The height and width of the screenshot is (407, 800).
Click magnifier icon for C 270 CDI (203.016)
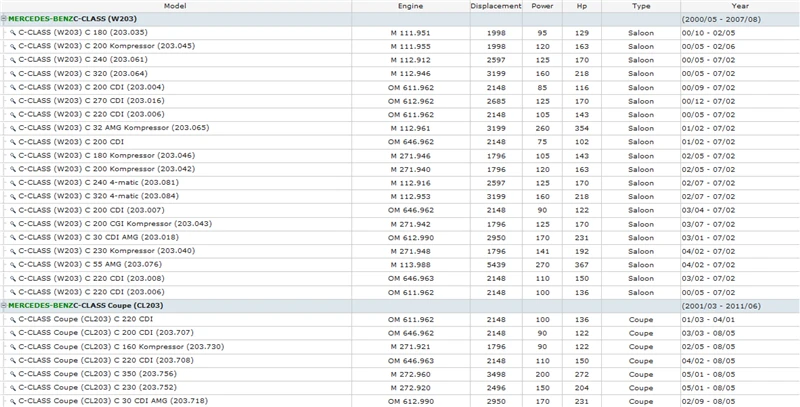[x=13, y=101]
